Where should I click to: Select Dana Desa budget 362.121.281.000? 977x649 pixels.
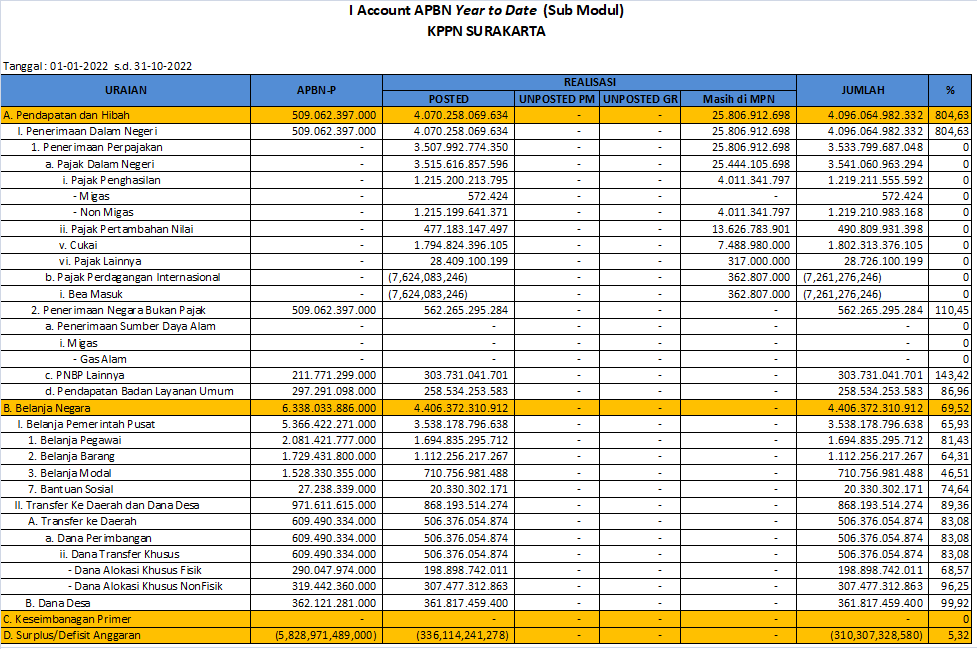[334, 604]
